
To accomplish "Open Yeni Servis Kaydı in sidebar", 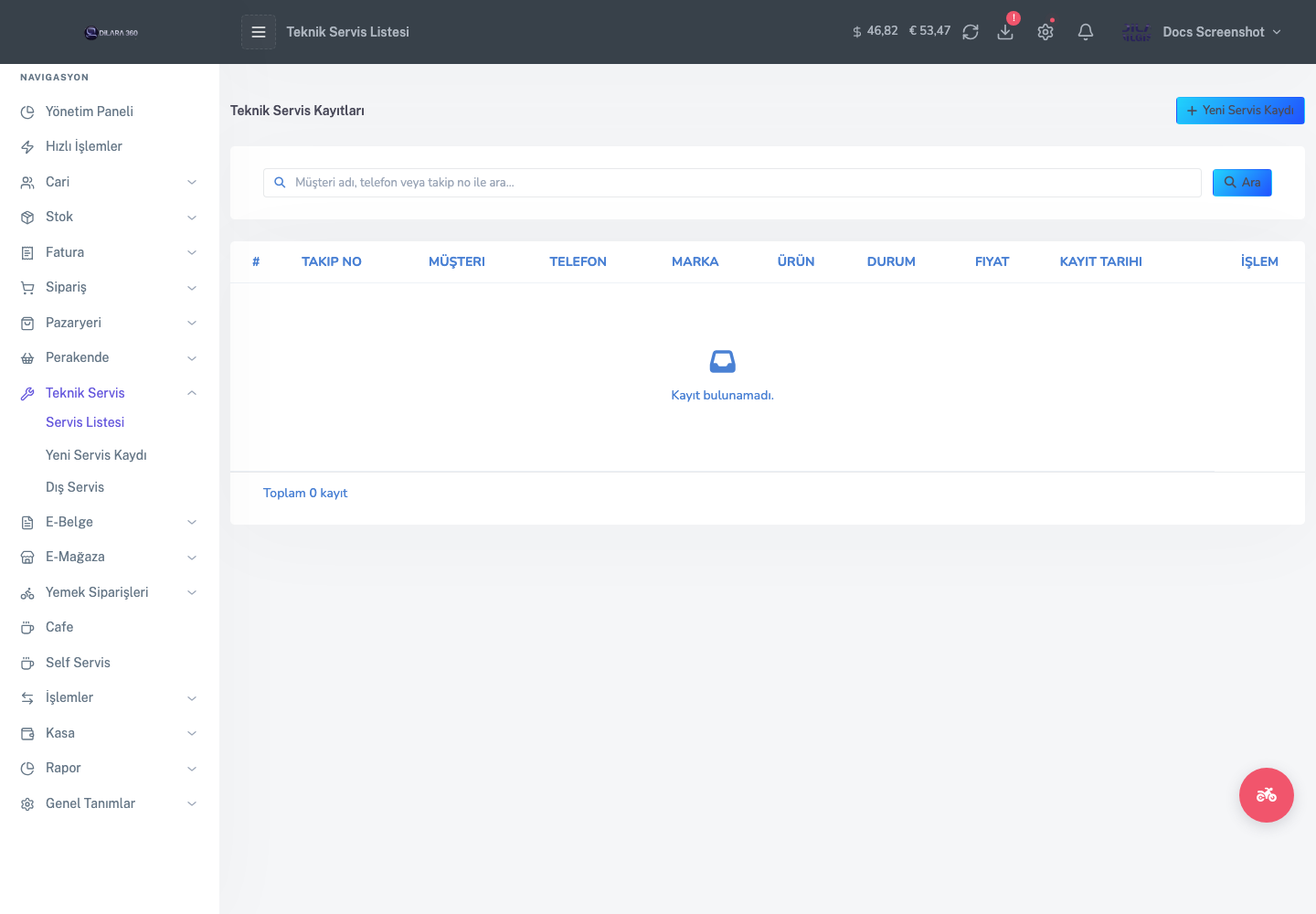I will [96, 455].
